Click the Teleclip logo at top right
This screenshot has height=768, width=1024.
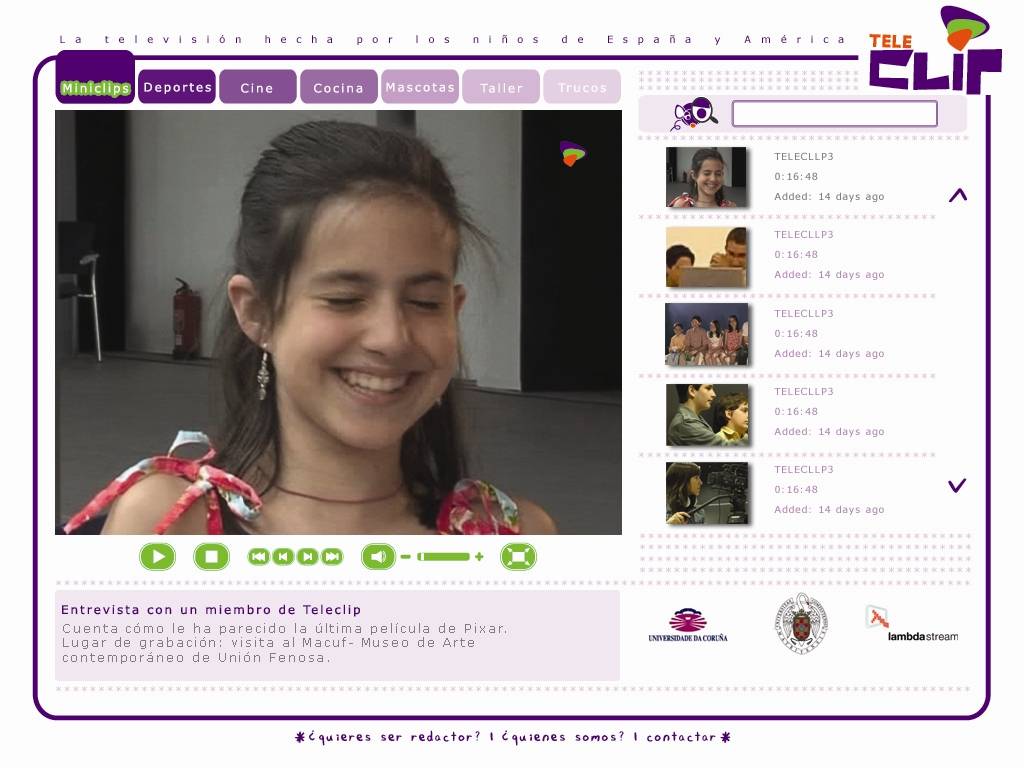935,51
